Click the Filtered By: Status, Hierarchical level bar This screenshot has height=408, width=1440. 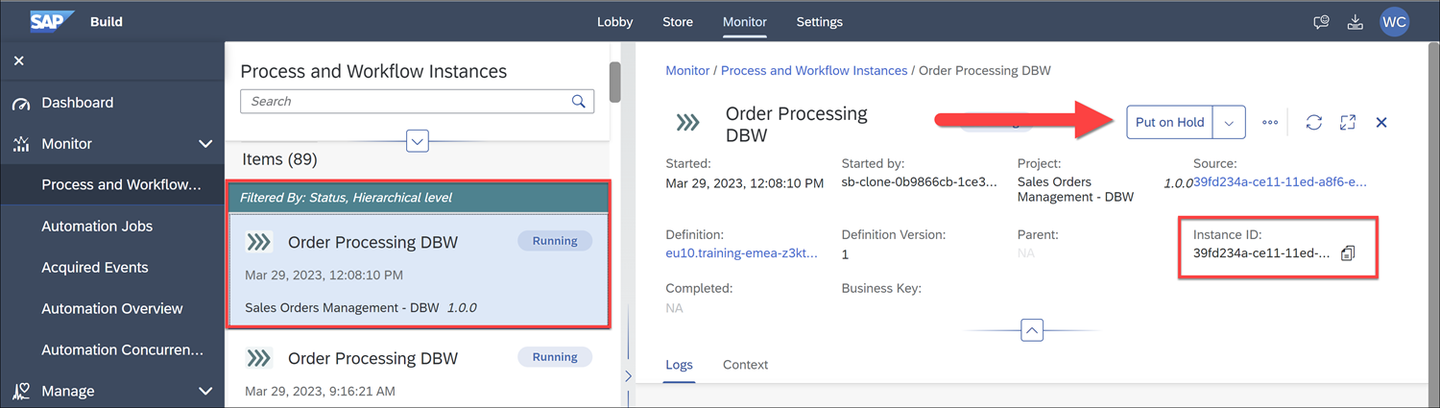click(418, 198)
